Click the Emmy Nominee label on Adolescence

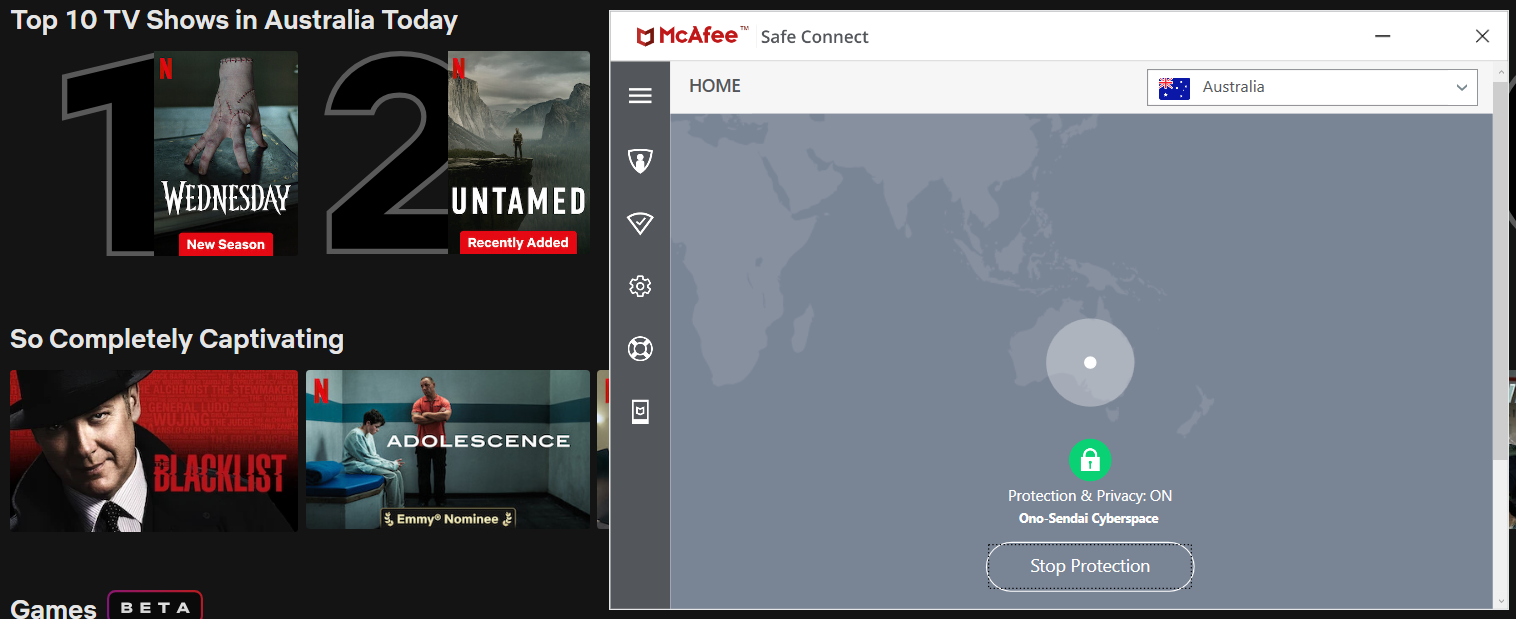[447, 519]
